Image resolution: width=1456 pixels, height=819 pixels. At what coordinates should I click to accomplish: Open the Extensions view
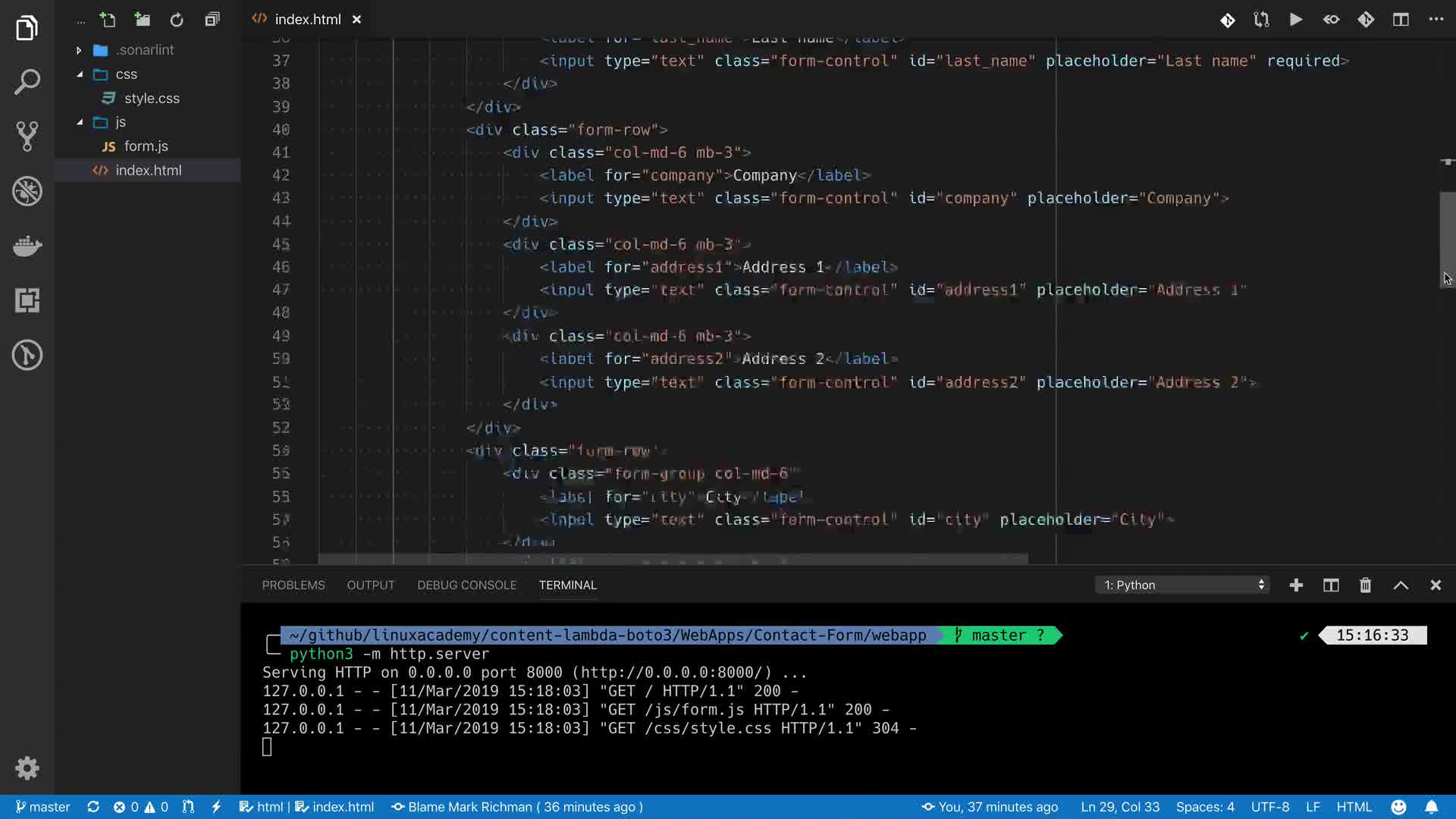[27, 300]
